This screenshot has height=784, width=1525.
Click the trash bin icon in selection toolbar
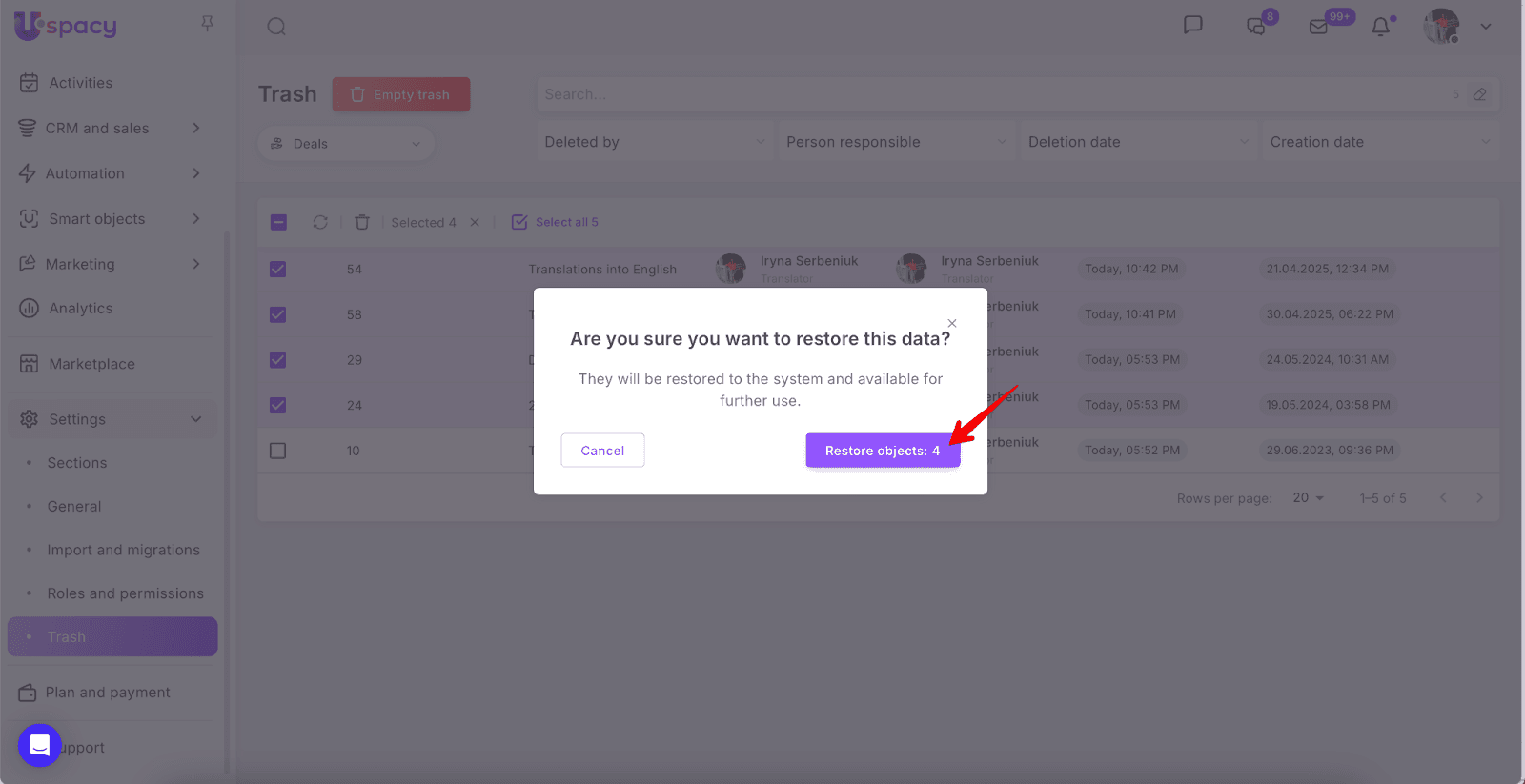(362, 222)
